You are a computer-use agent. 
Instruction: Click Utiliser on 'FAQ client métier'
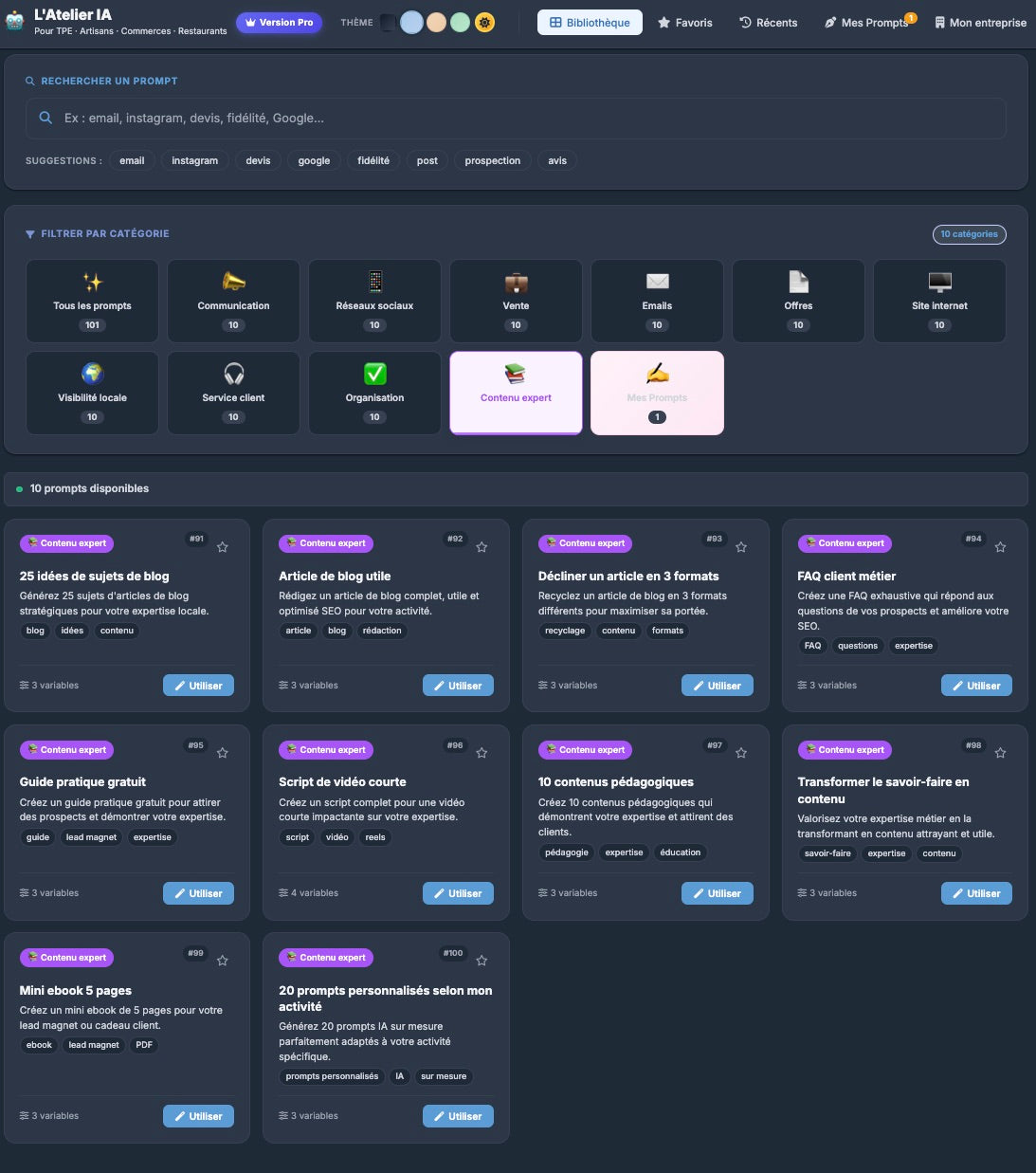976,686
